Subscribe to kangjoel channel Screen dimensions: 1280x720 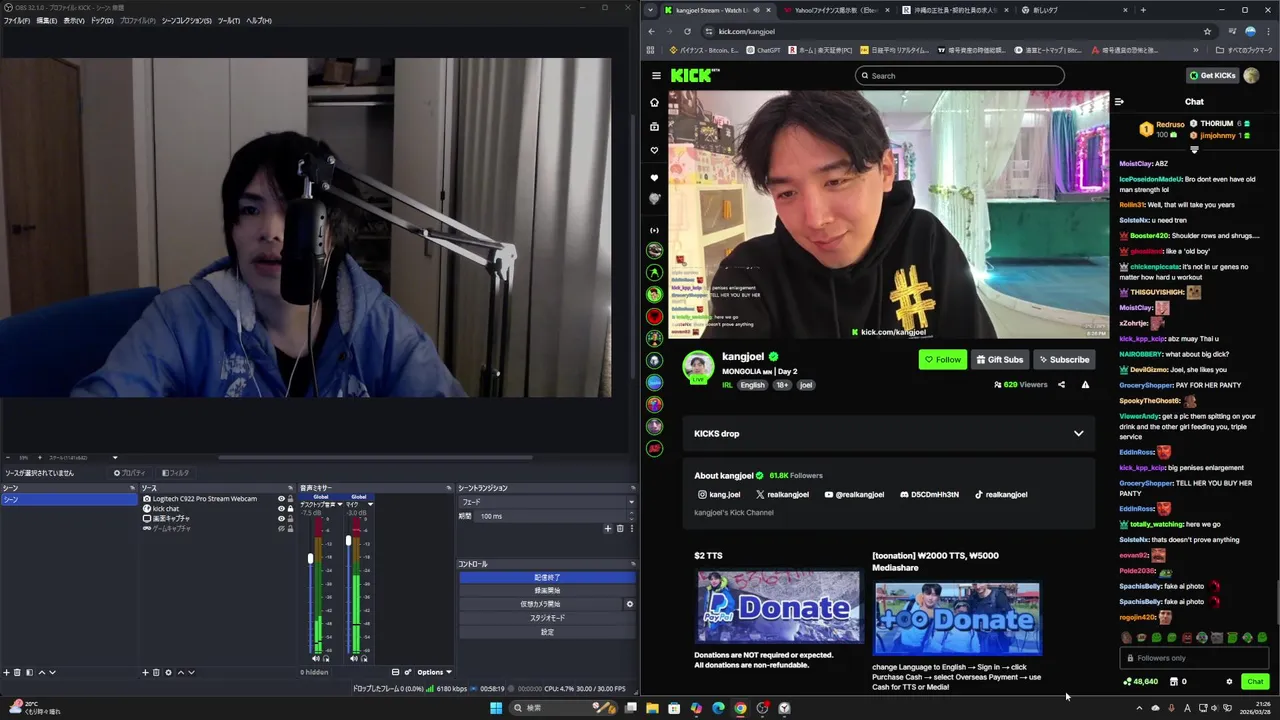click(1064, 359)
